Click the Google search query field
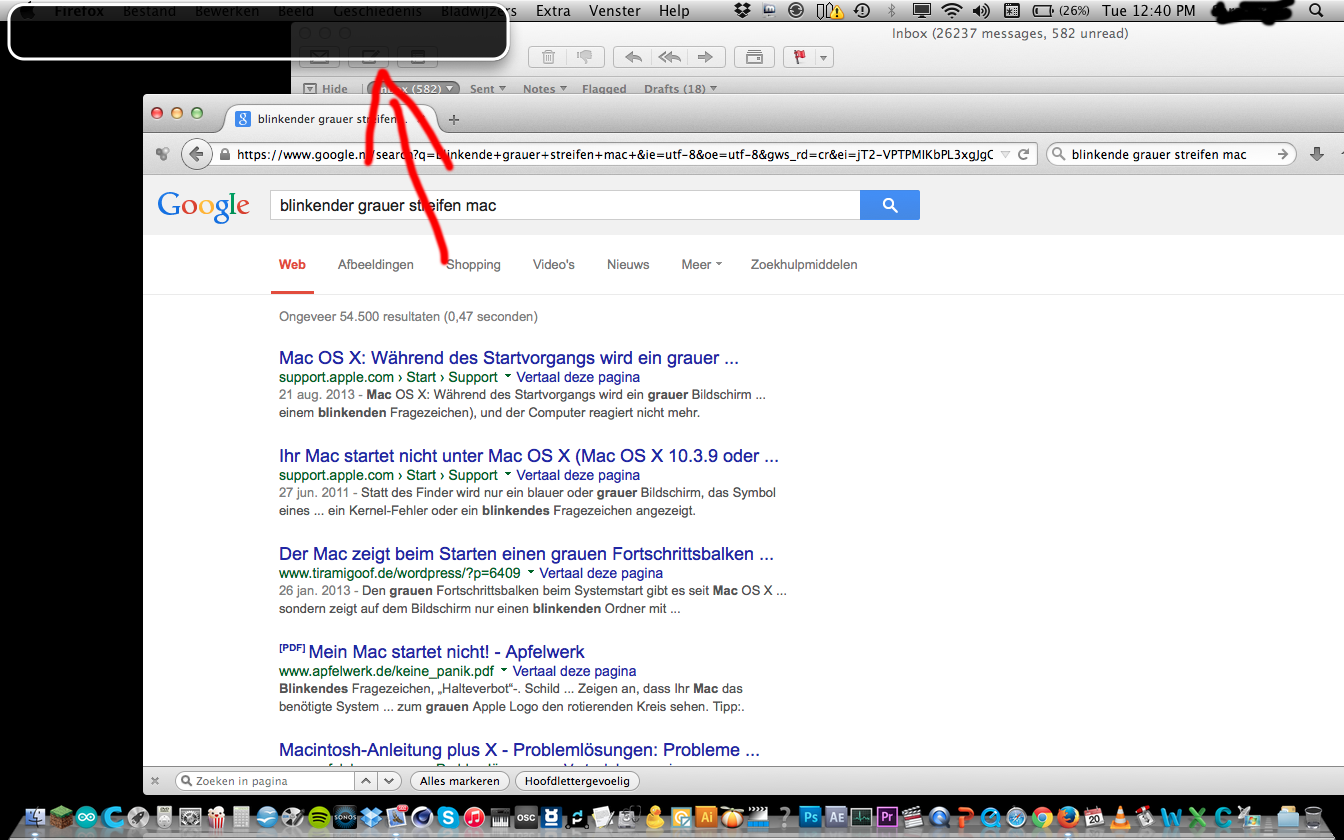The width and height of the screenshot is (1344, 840). (565, 205)
